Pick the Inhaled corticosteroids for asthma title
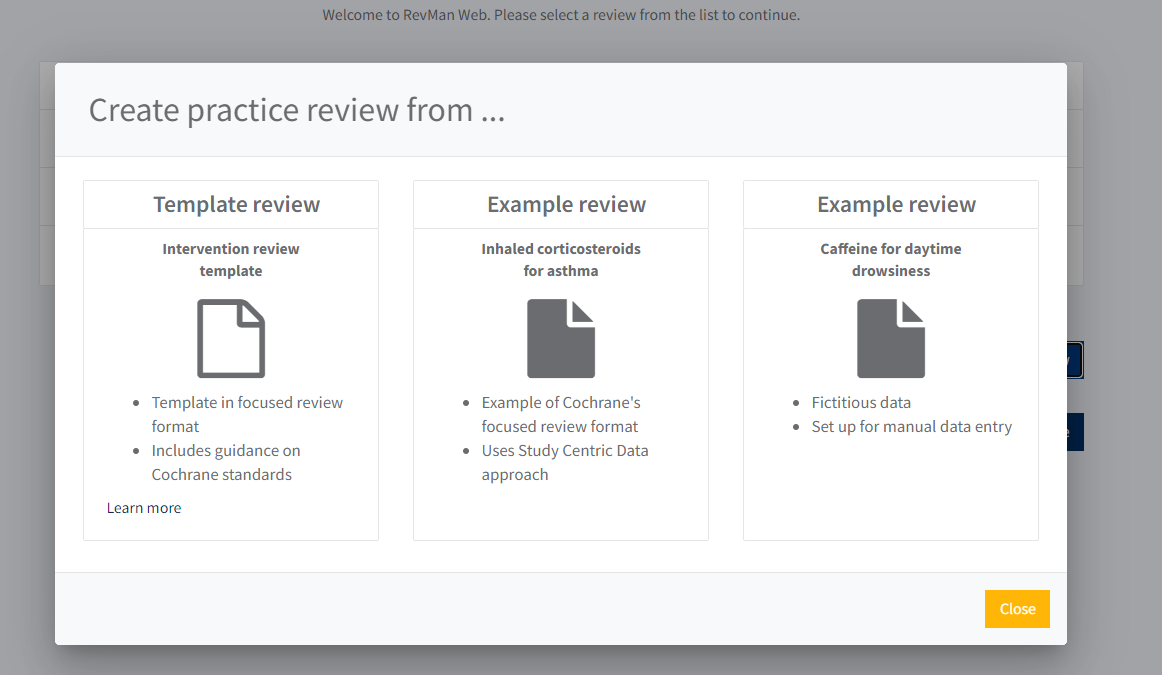Screen dimensions: 1162x675 (x=561, y=260)
